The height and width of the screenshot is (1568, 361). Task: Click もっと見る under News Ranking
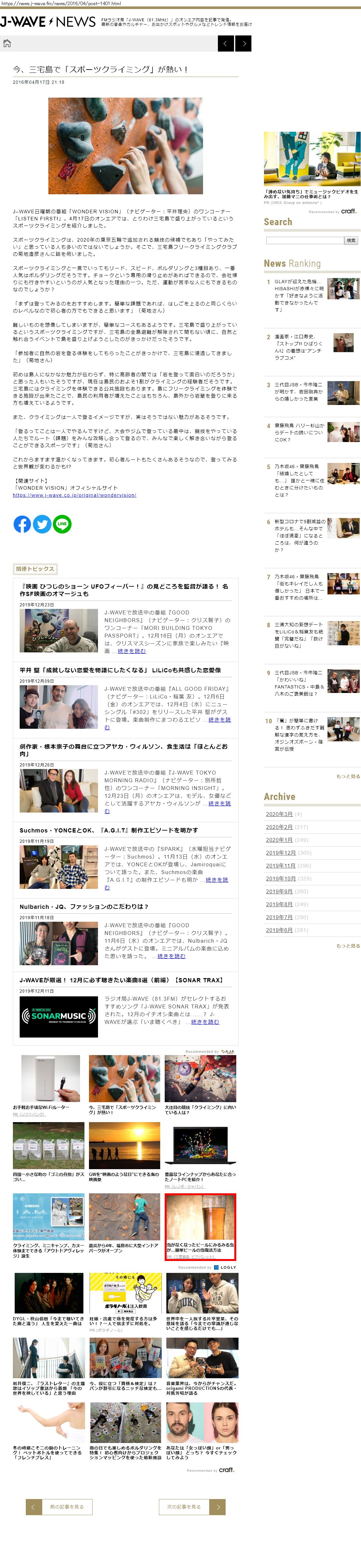coord(347,776)
